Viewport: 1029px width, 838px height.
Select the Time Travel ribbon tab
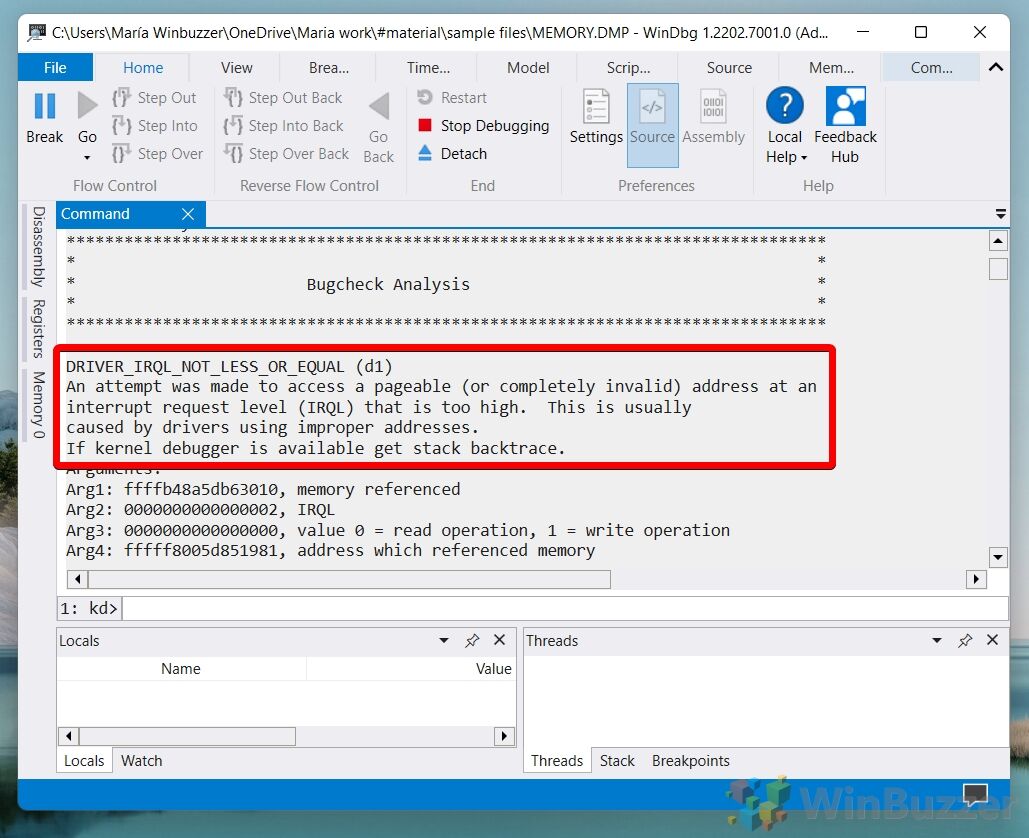pos(429,68)
